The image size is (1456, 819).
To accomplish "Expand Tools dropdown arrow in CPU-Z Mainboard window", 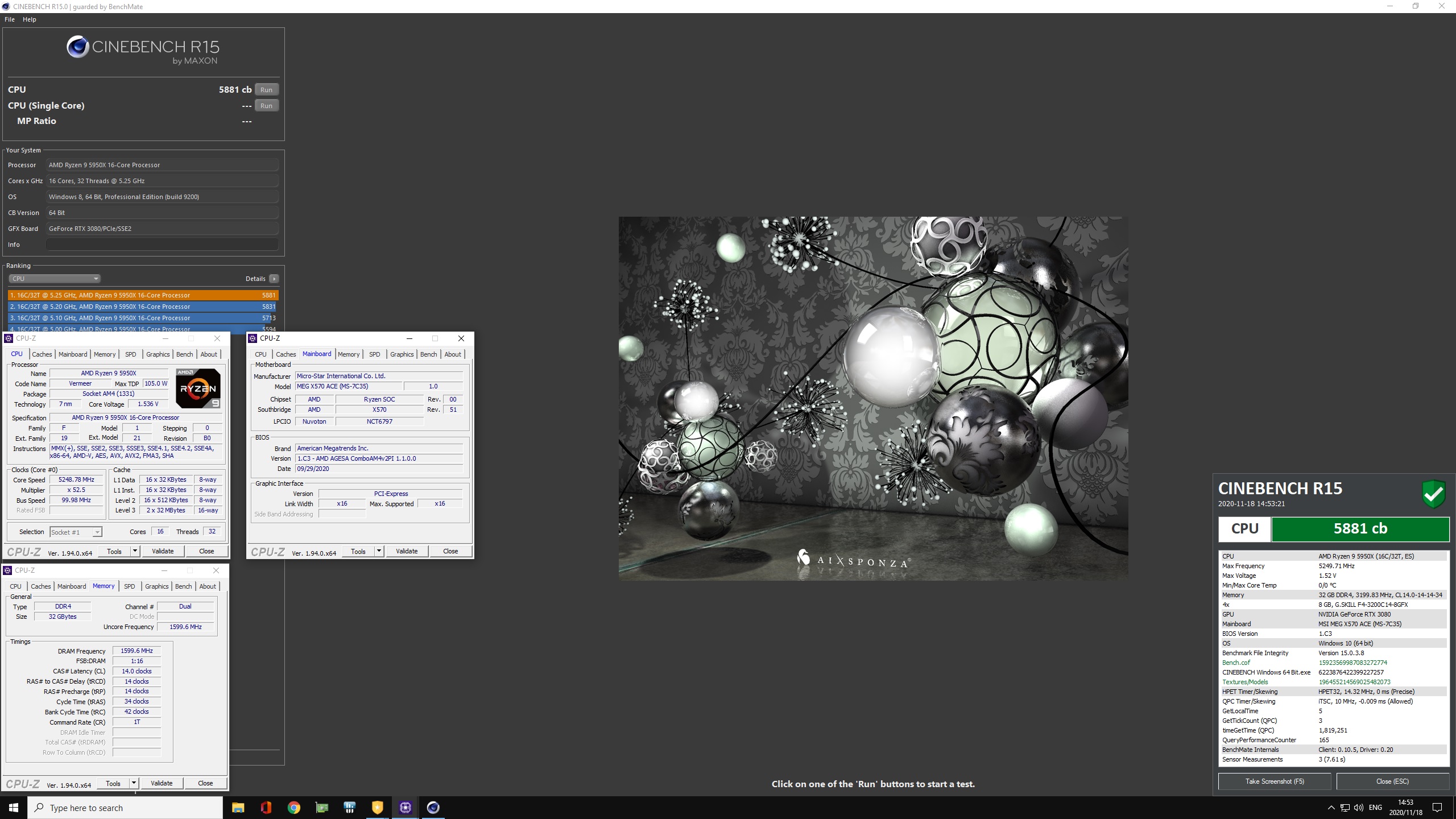I will (379, 551).
